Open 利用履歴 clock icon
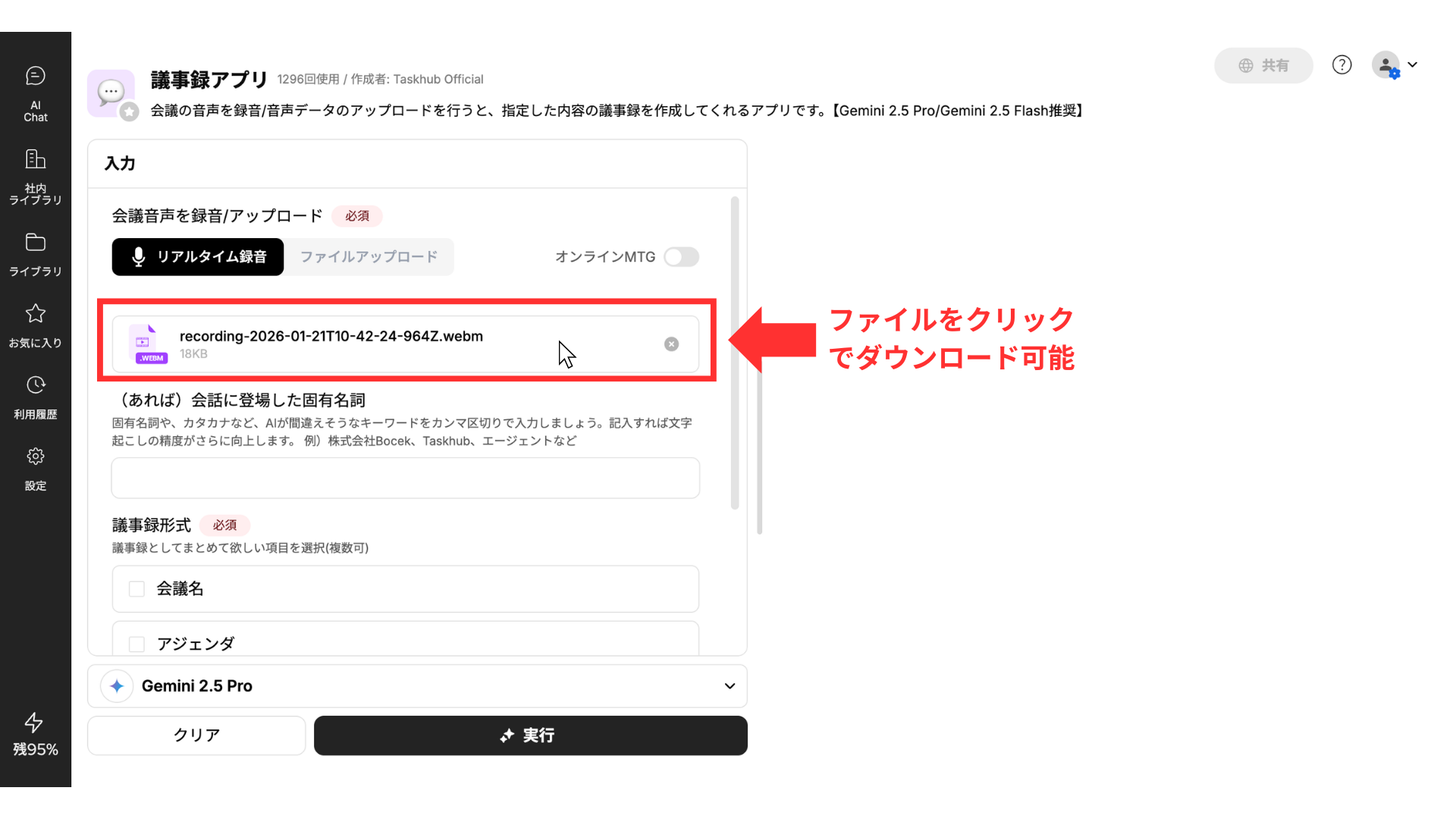 coord(36,385)
